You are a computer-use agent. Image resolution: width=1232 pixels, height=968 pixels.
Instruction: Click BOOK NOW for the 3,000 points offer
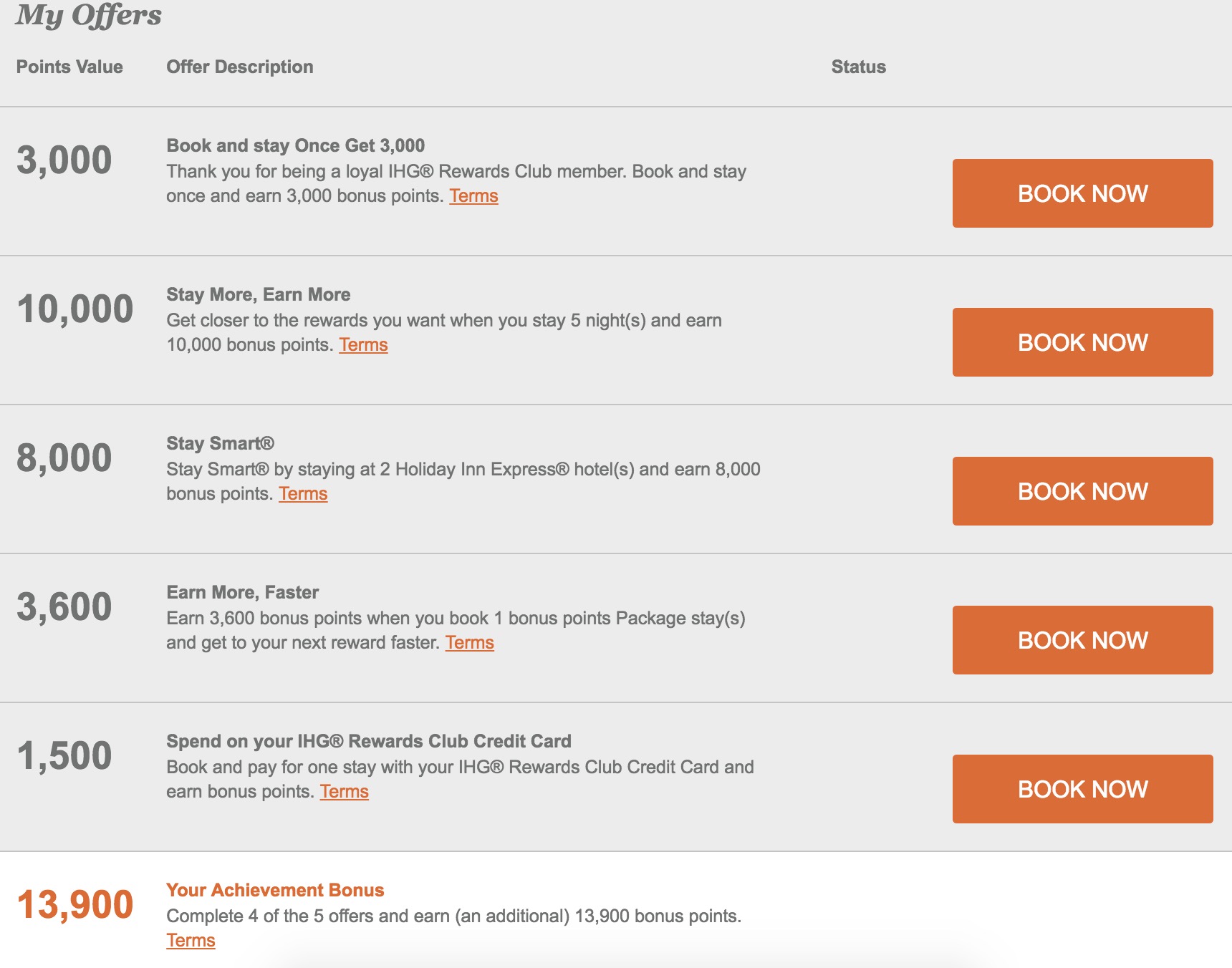pyautogui.click(x=1082, y=193)
